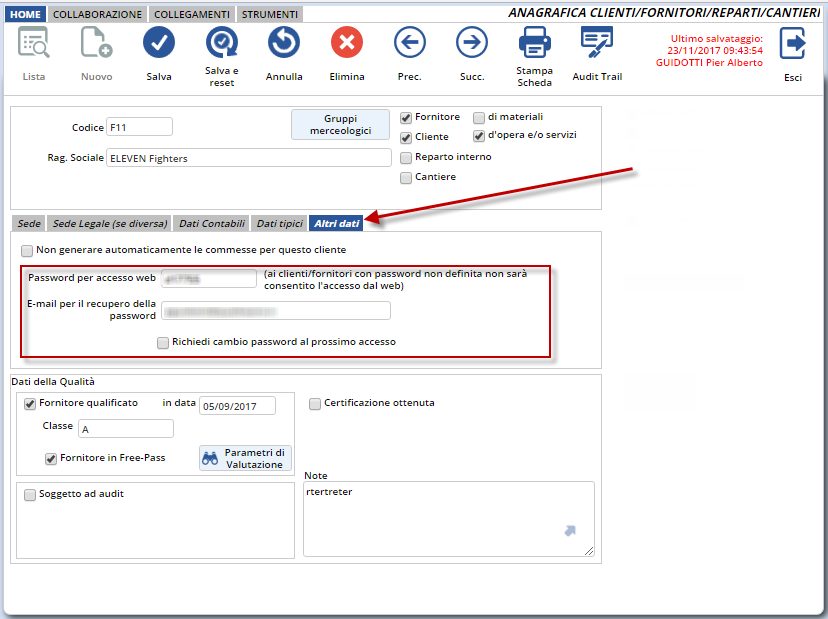
Task: Open the Audit Trail icon
Action: tap(597, 43)
